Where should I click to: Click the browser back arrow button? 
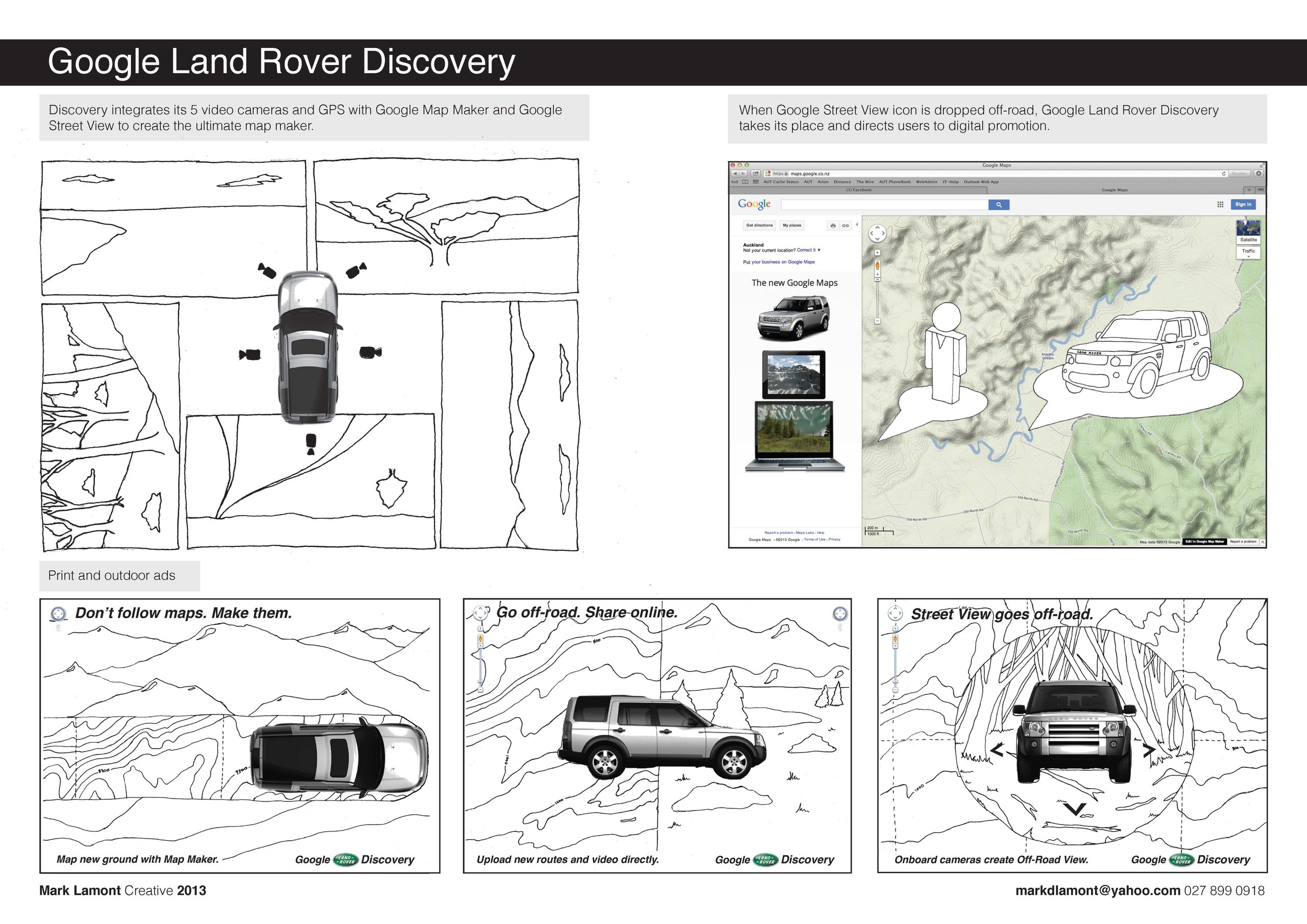pos(736,174)
